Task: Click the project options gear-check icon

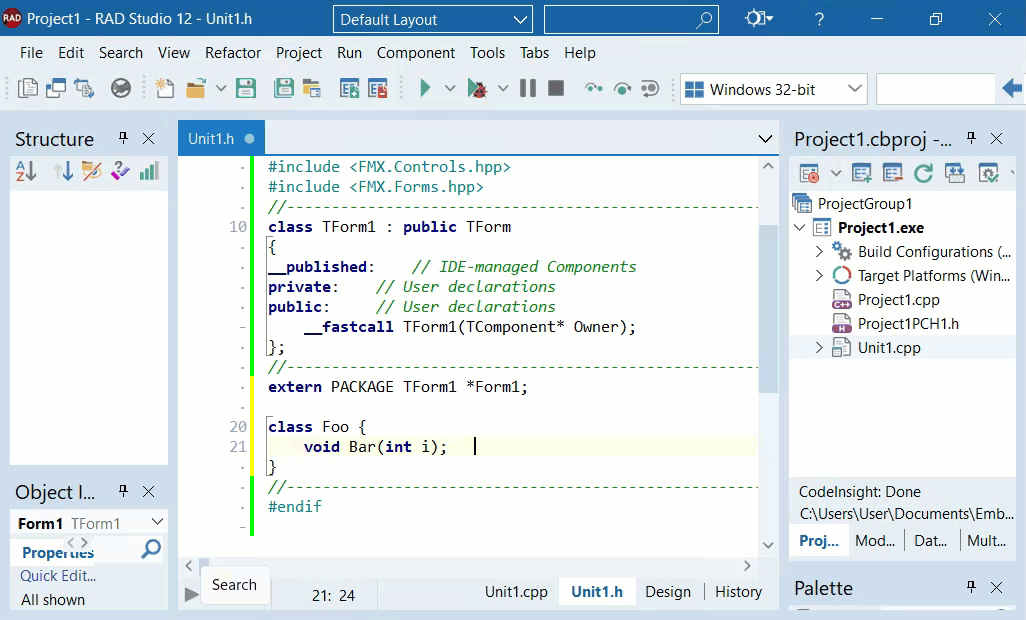Action: 988,173
